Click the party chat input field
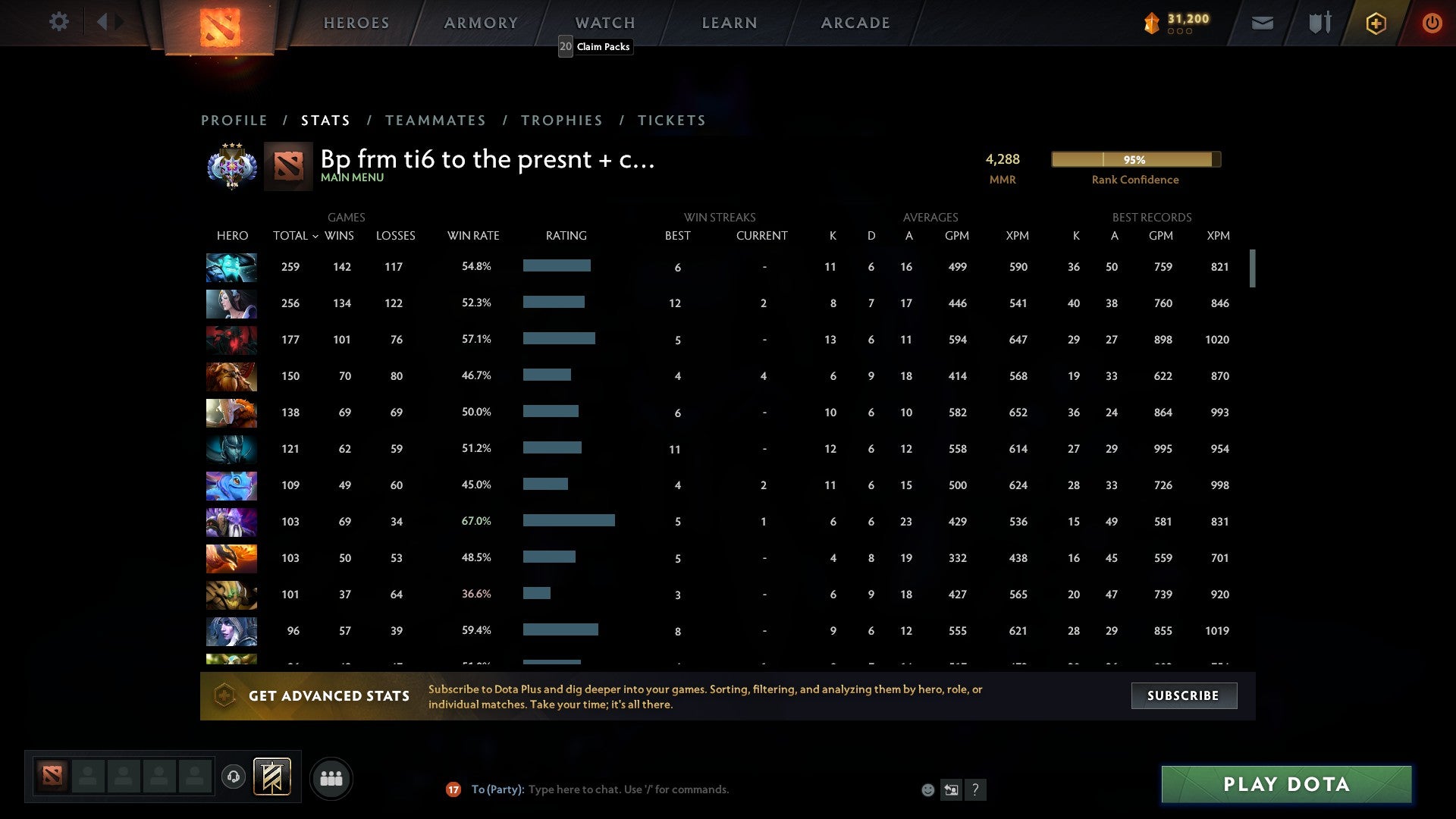 [x=628, y=789]
